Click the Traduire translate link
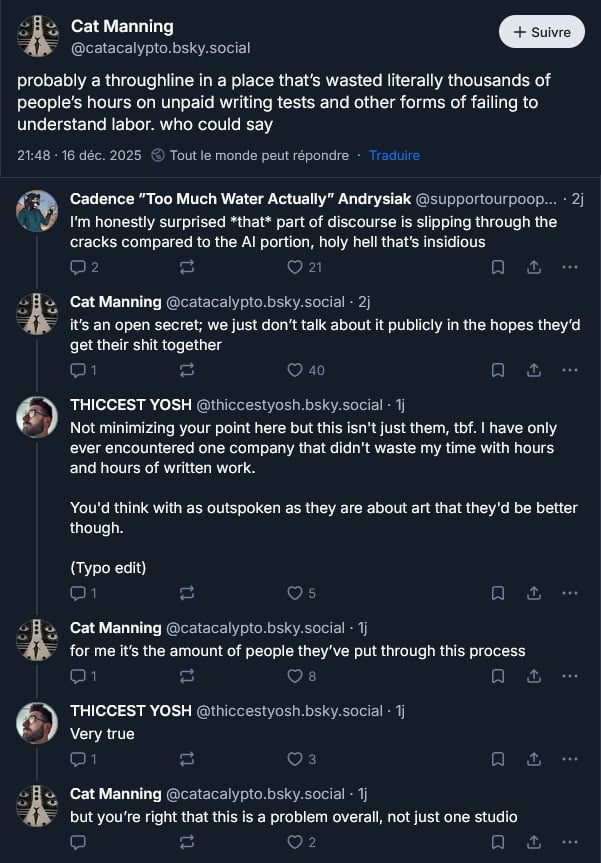601x863 pixels. (x=394, y=155)
